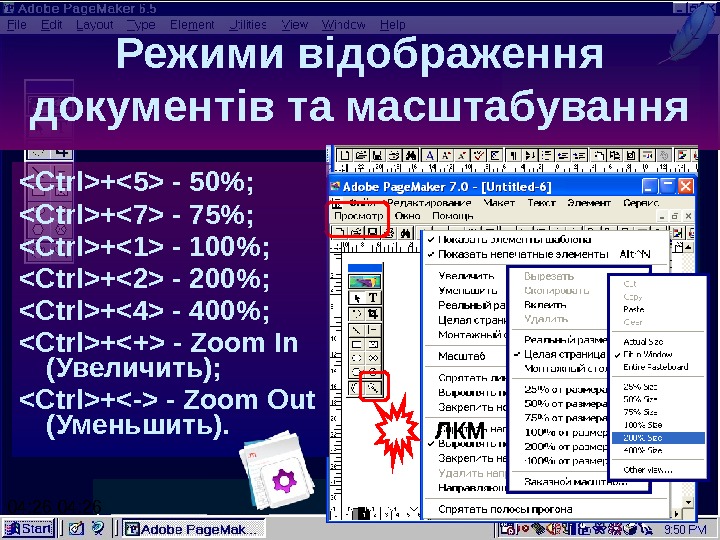Screen dimensions: 720x540
Task: Open the 'Помощь' menu
Action: point(452,216)
